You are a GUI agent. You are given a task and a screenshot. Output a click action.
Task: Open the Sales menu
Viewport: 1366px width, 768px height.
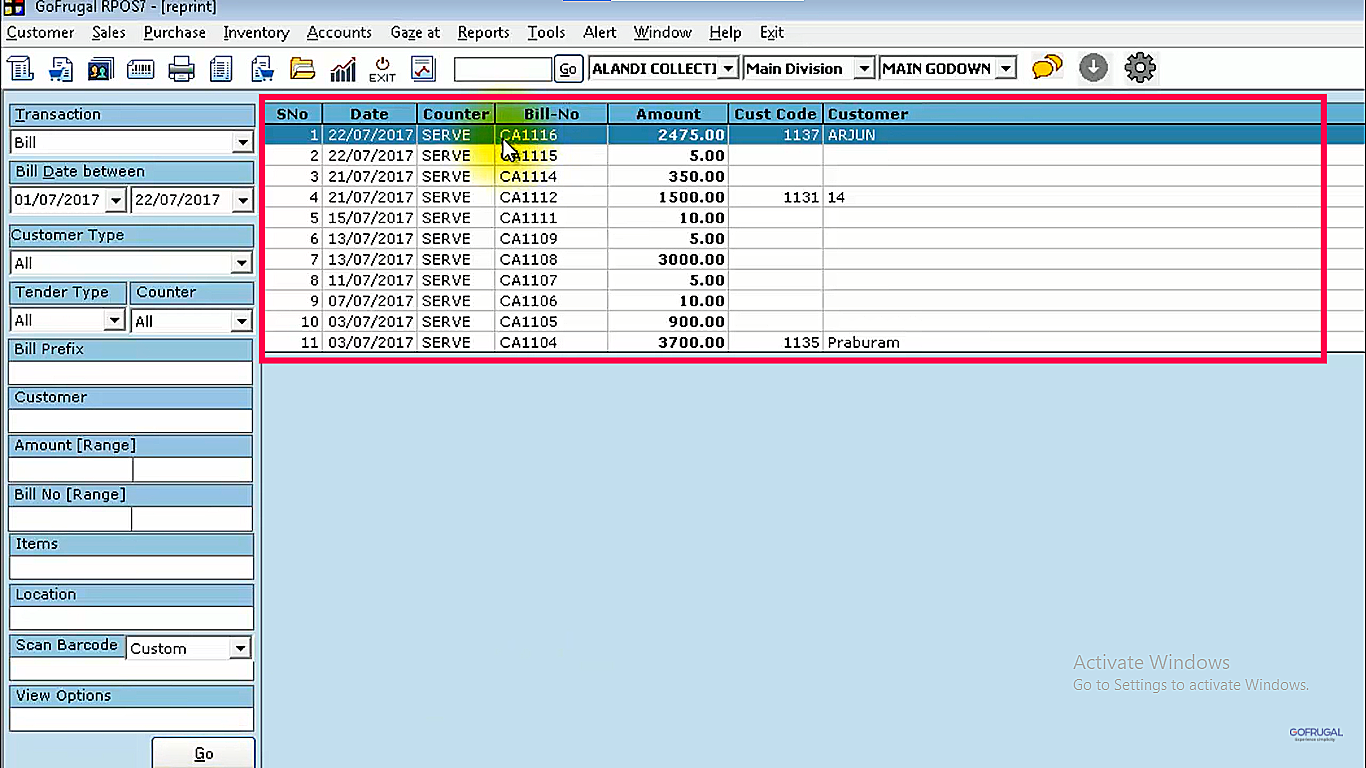tap(109, 32)
